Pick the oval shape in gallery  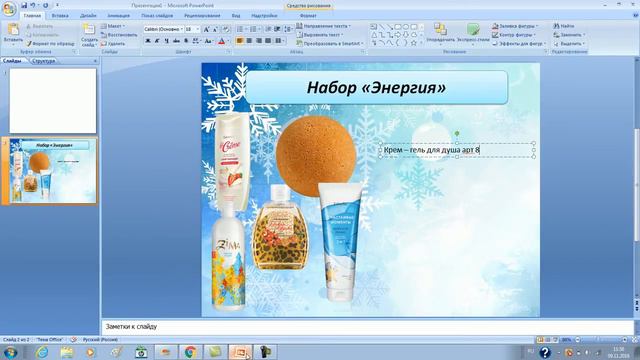click(406, 27)
